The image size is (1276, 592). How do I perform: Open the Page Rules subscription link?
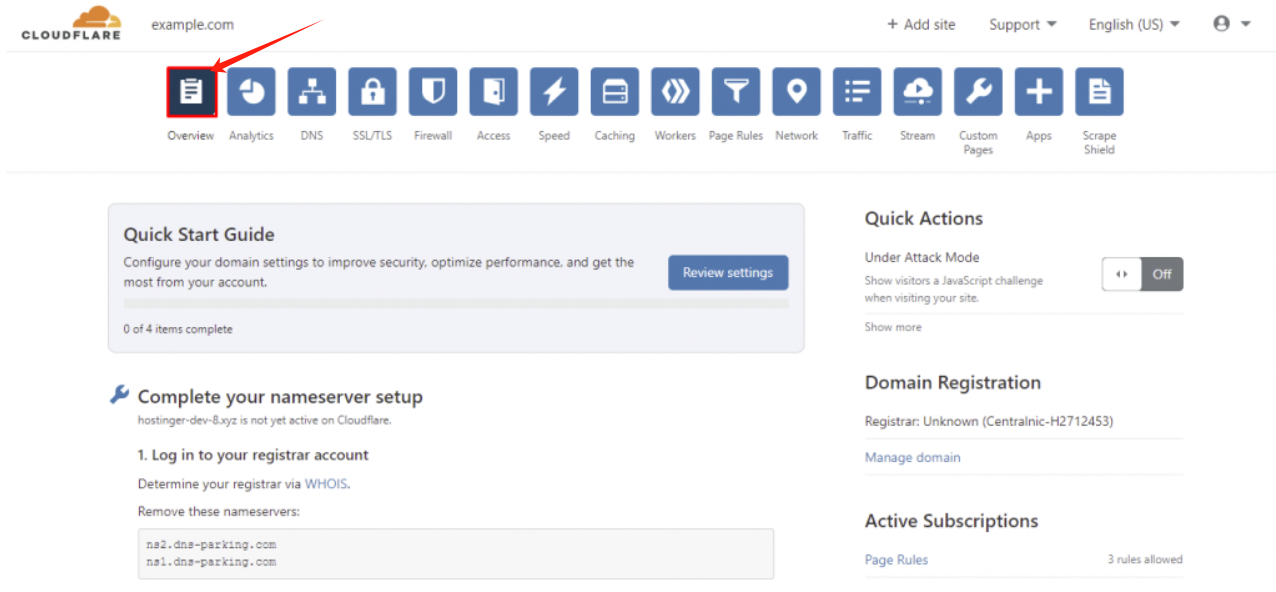[896, 560]
